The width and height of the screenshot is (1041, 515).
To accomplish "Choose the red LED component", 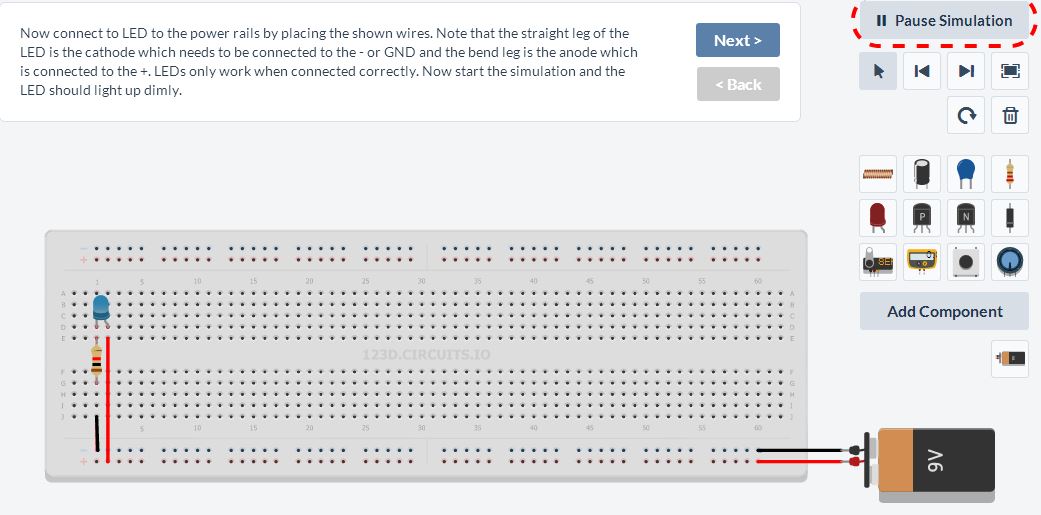I will tap(878, 218).
